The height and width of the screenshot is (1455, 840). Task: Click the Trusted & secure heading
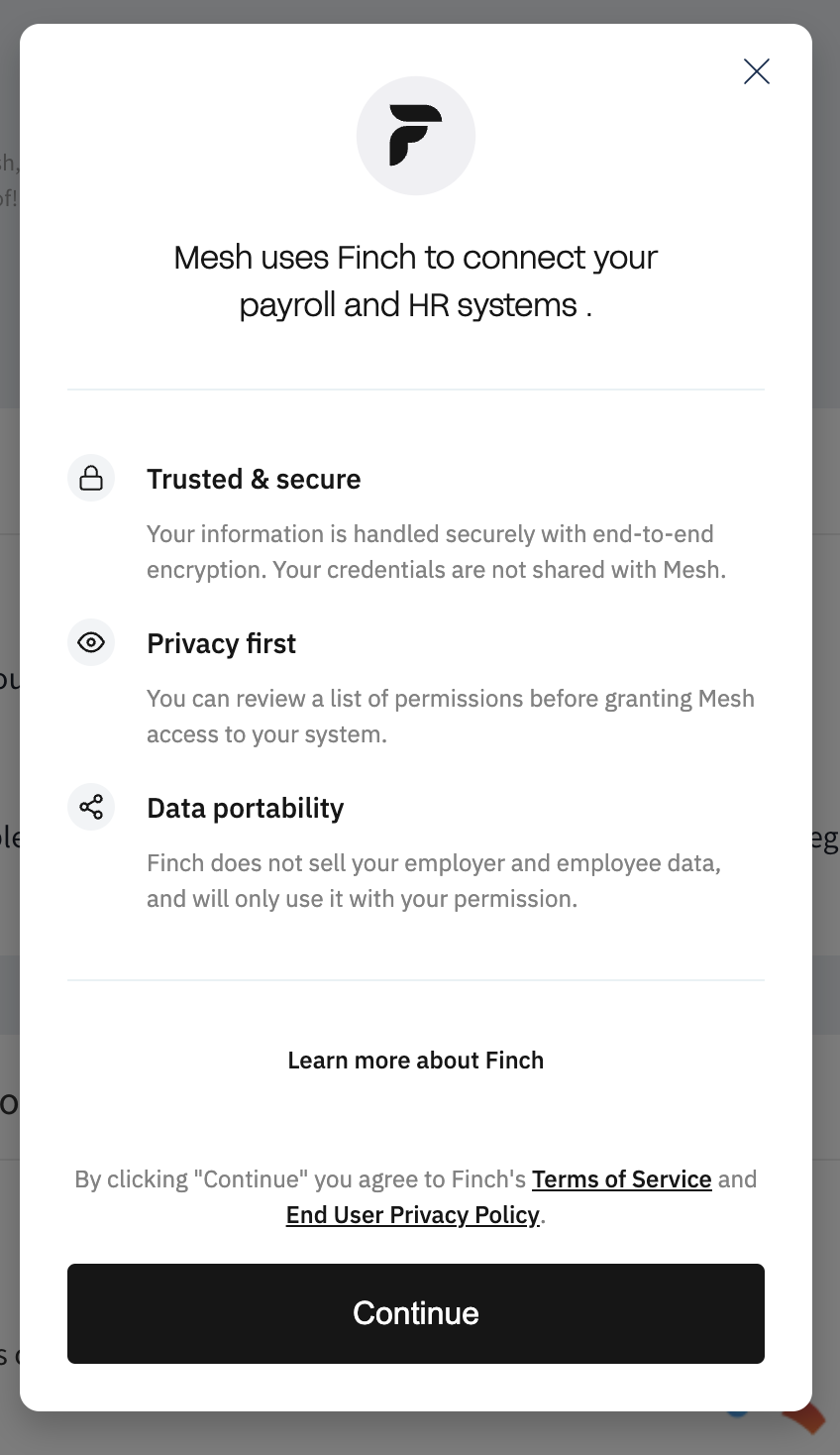click(254, 480)
